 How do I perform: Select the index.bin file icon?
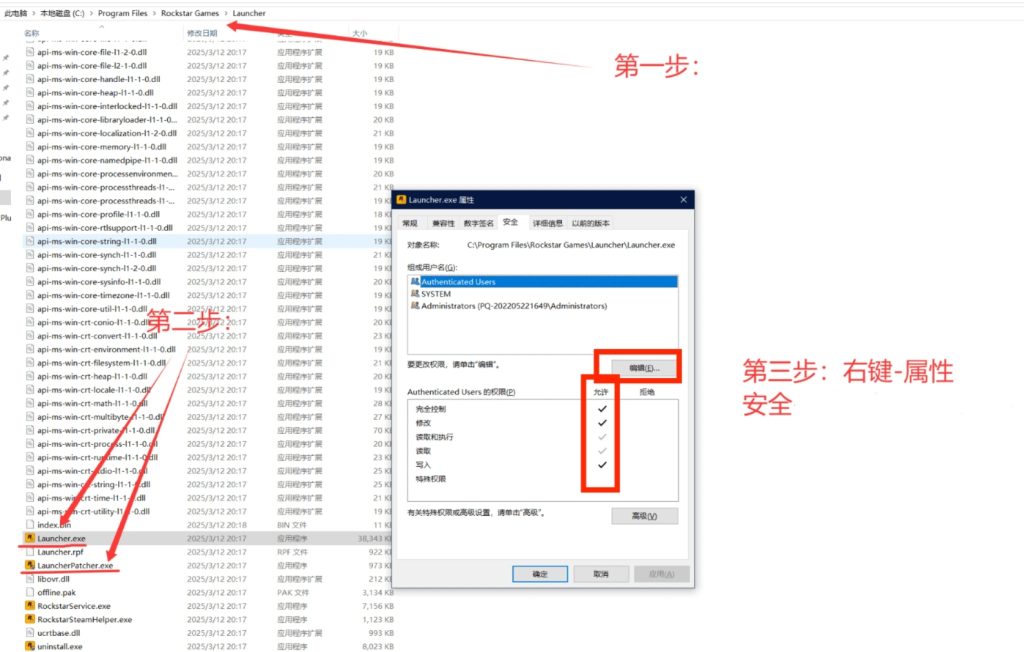click(x=30, y=524)
